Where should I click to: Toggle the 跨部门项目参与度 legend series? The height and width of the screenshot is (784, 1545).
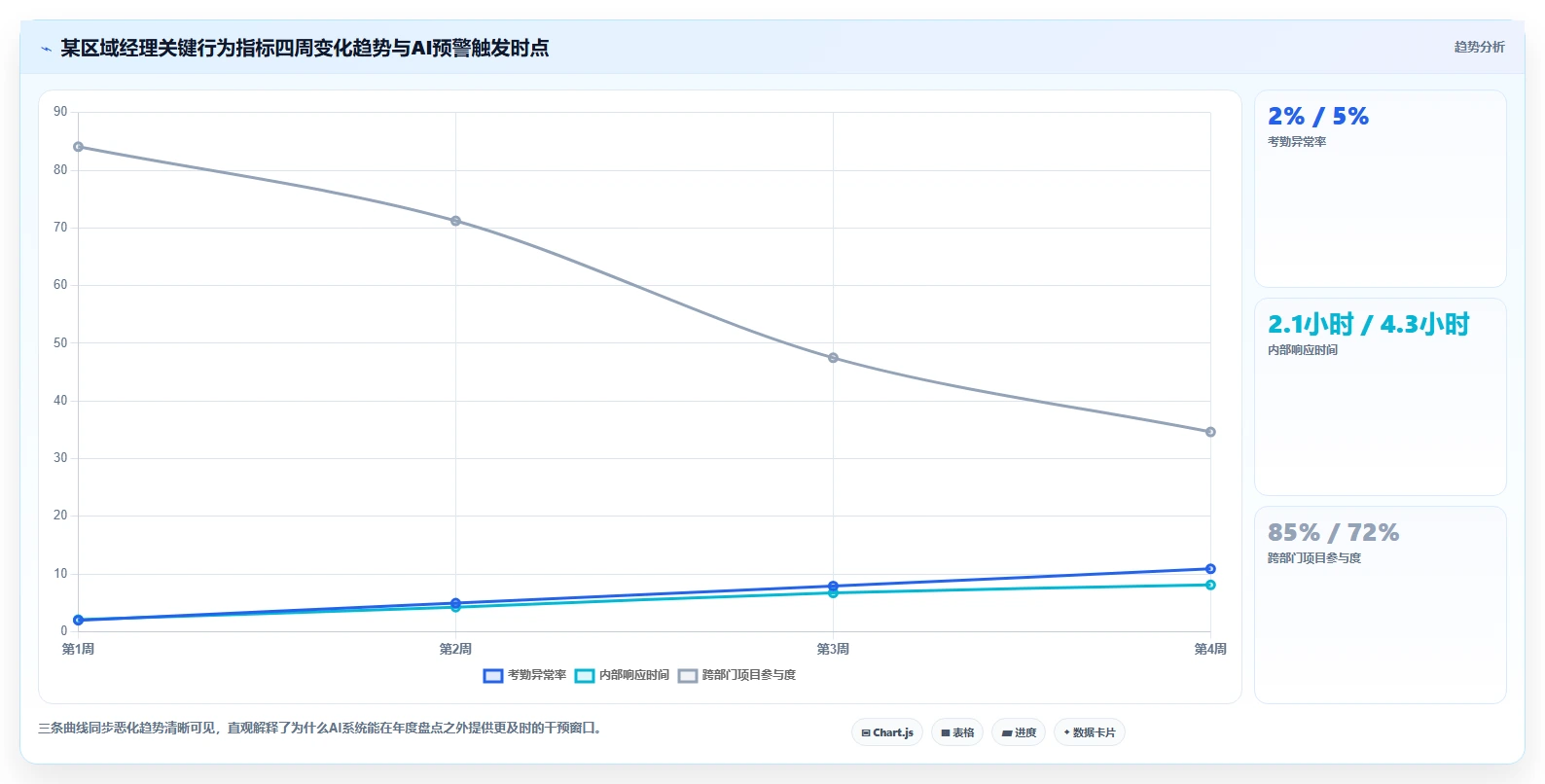pos(737,675)
